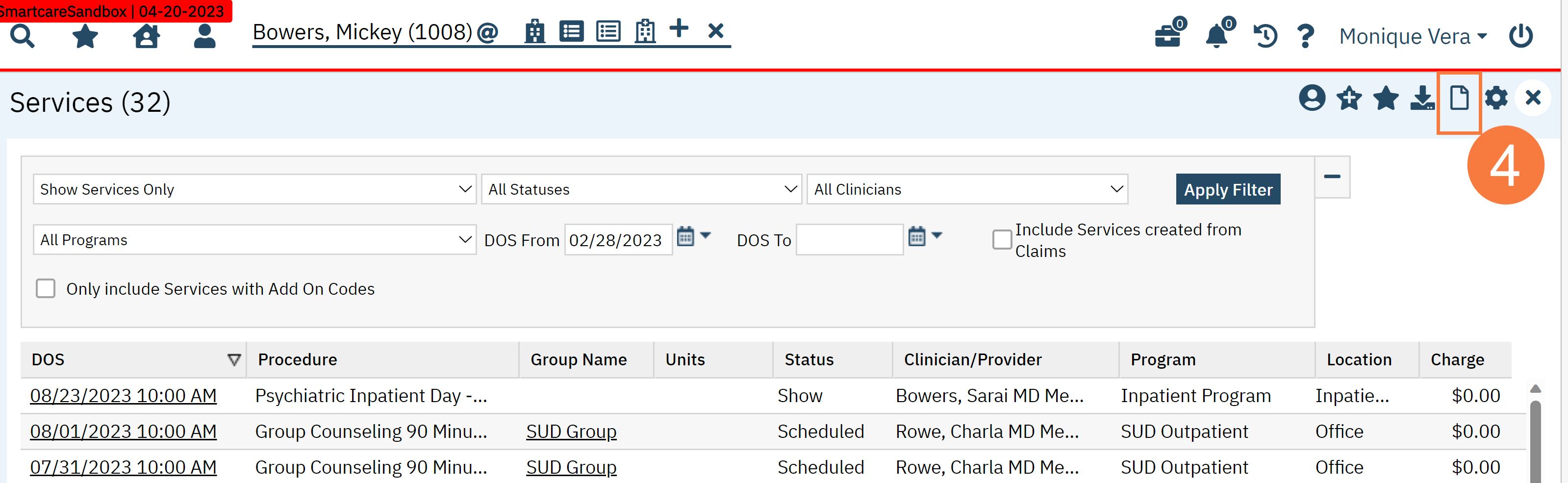Click the DOS To date input field
1568x483 pixels.
point(849,240)
